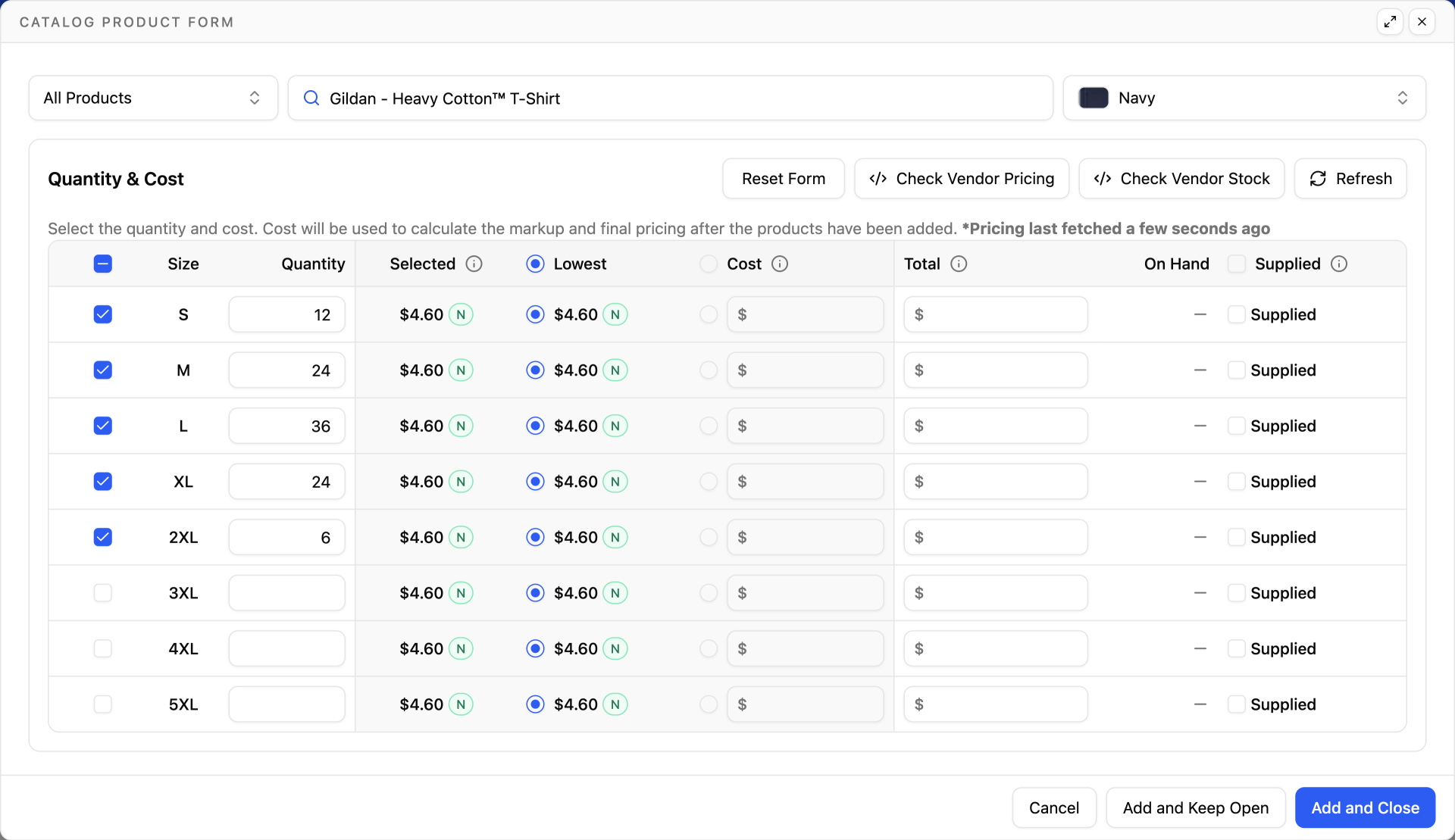Image resolution: width=1455 pixels, height=840 pixels.
Task: Check the Supplied box for 5XL
Action: [x=1236, y=704]
